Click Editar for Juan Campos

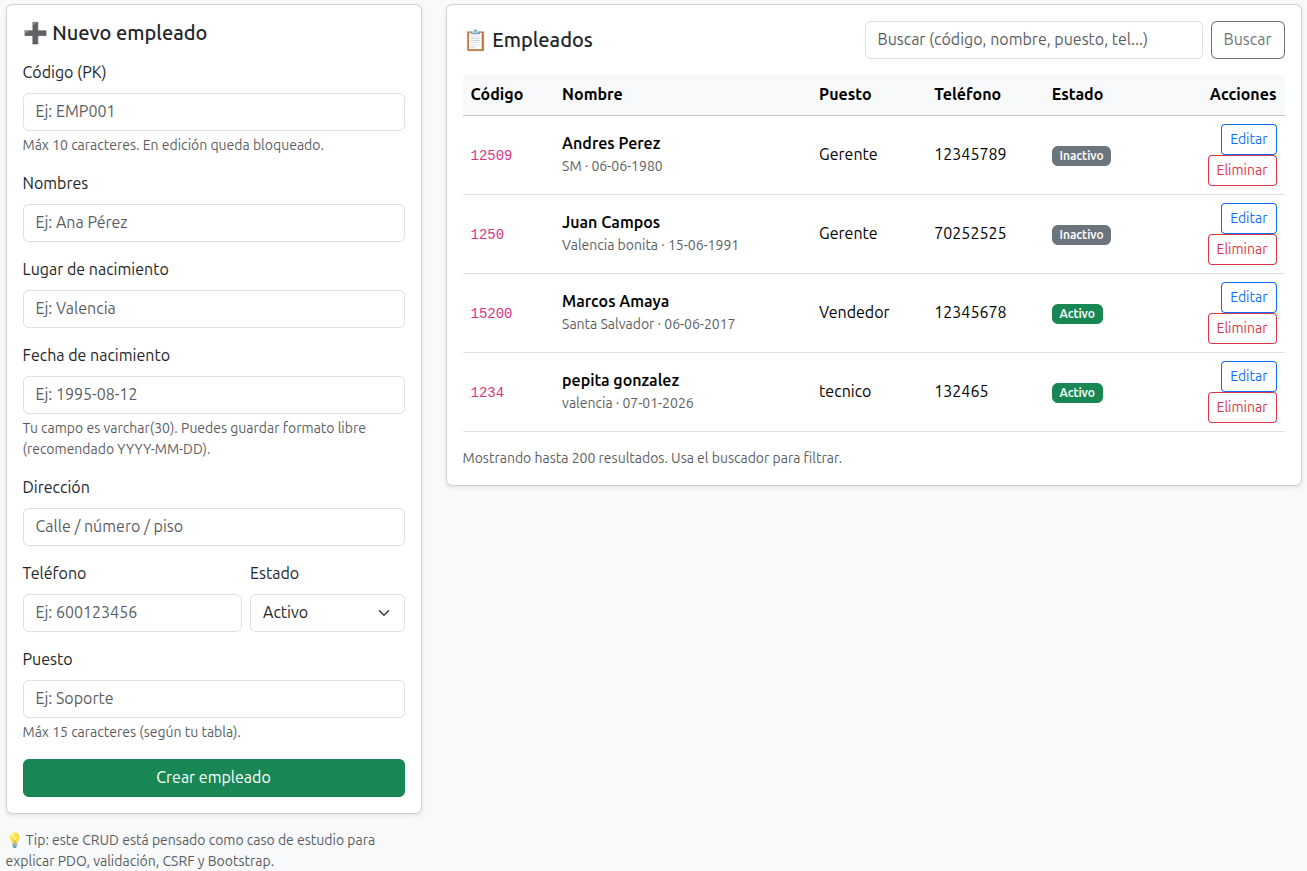tap(1248, 218)
